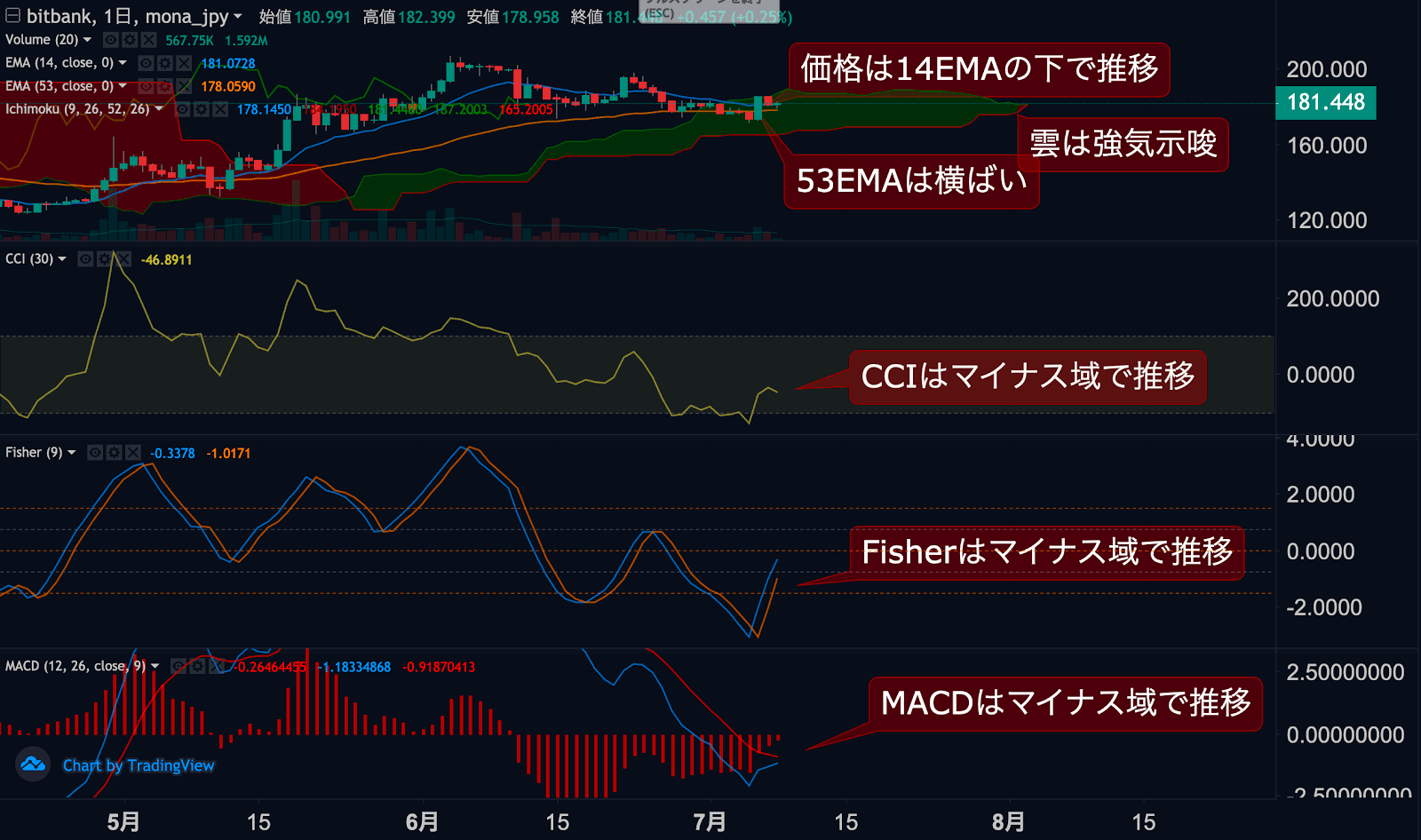Hide Volume indicator using eye icon
The width and height of the screenshot is (1421, 840).
[x=111, y=40]
